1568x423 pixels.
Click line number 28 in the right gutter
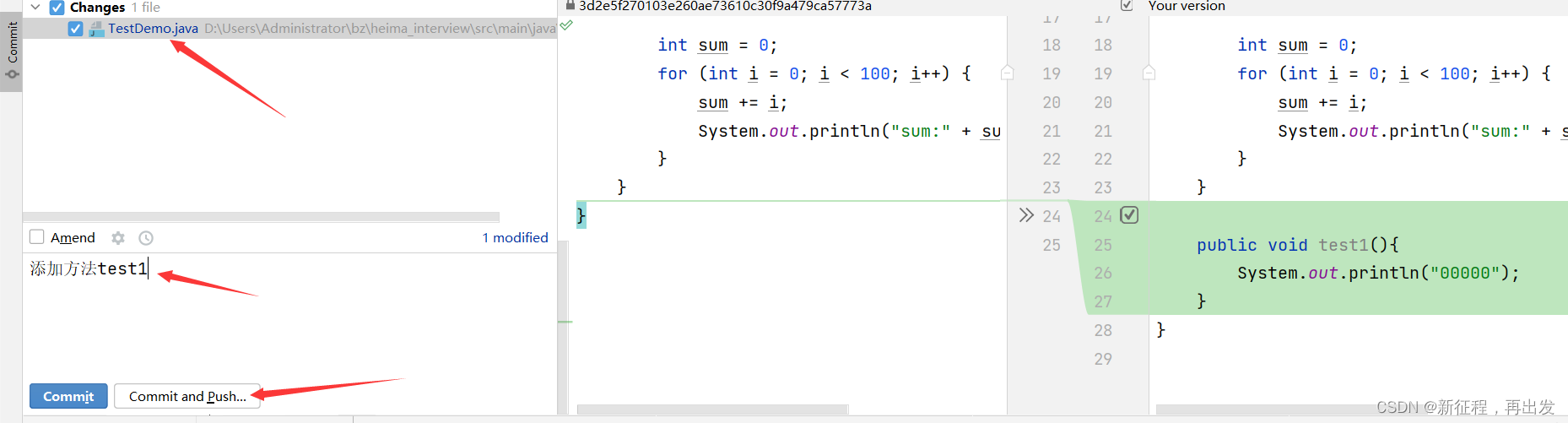[1103, 330]
